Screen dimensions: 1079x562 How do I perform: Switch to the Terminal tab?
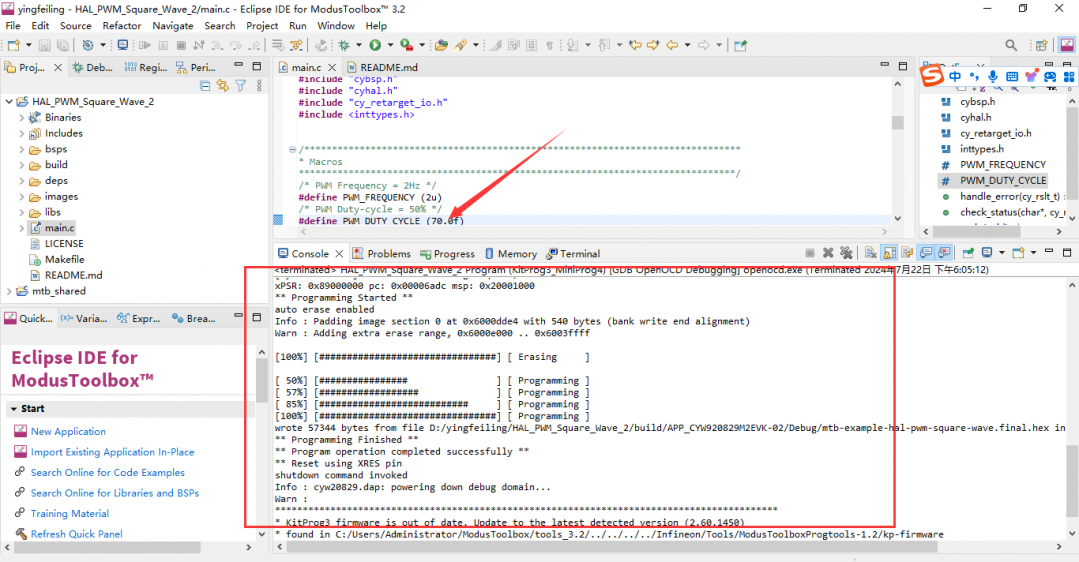(x=573, y=254)
